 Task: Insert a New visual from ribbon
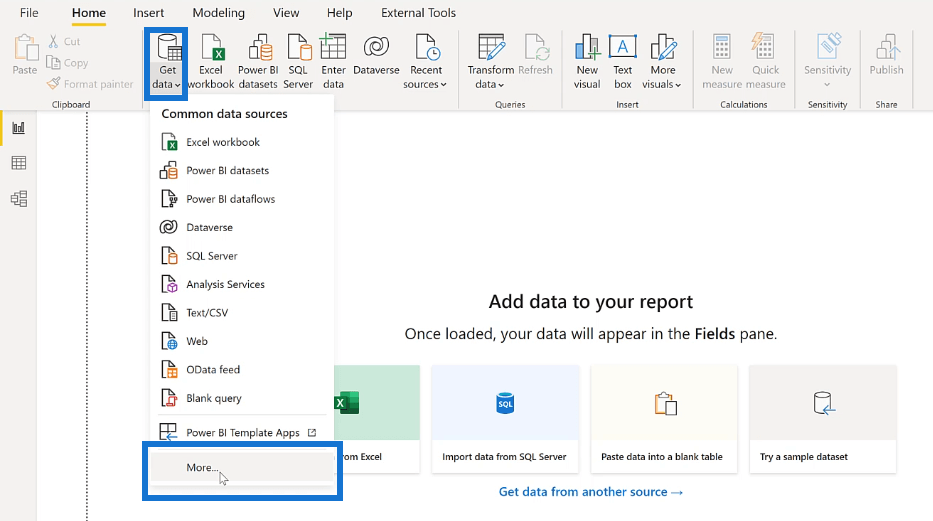pos(587,61)
